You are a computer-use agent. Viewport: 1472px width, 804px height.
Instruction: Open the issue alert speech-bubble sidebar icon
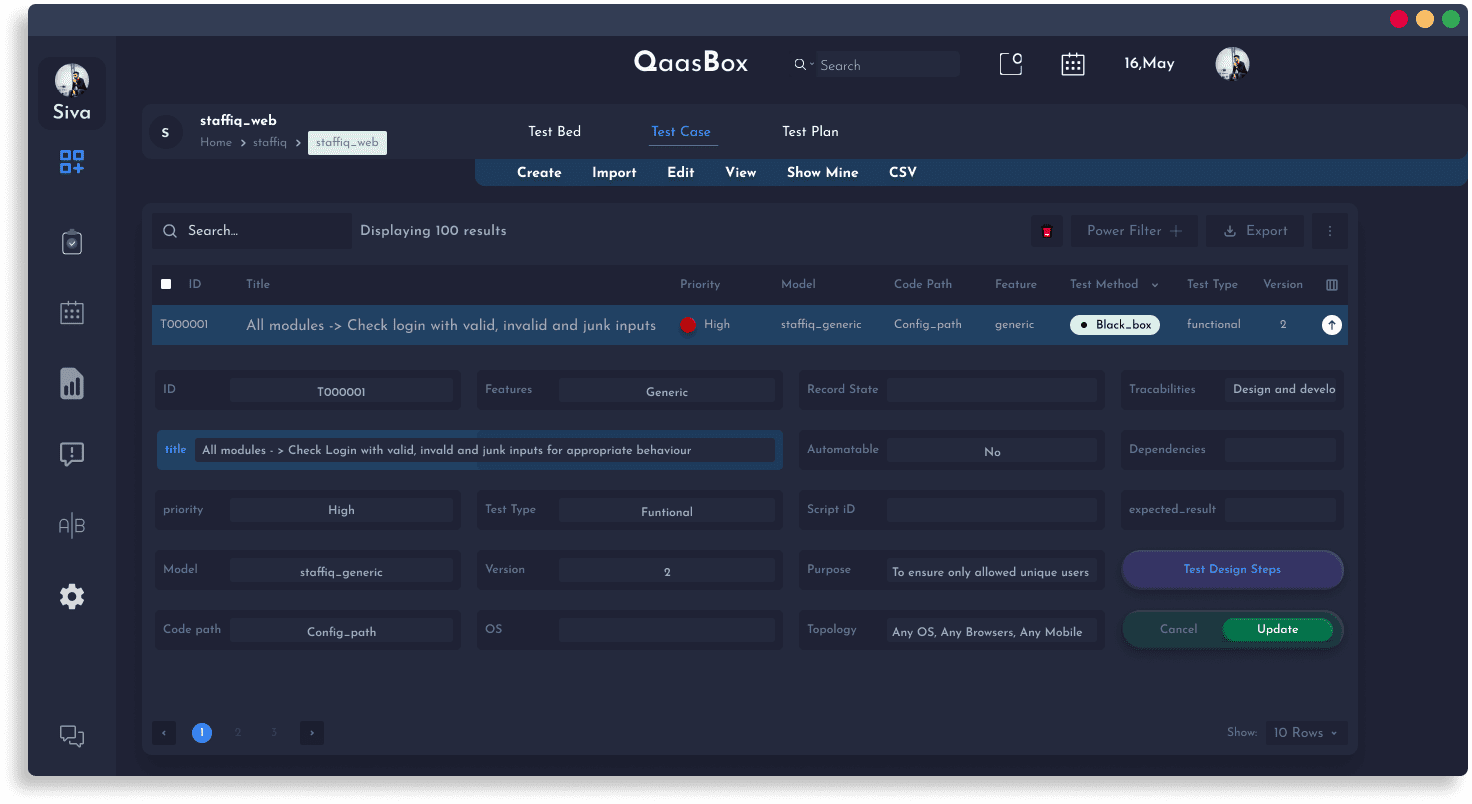click(72, 455)
